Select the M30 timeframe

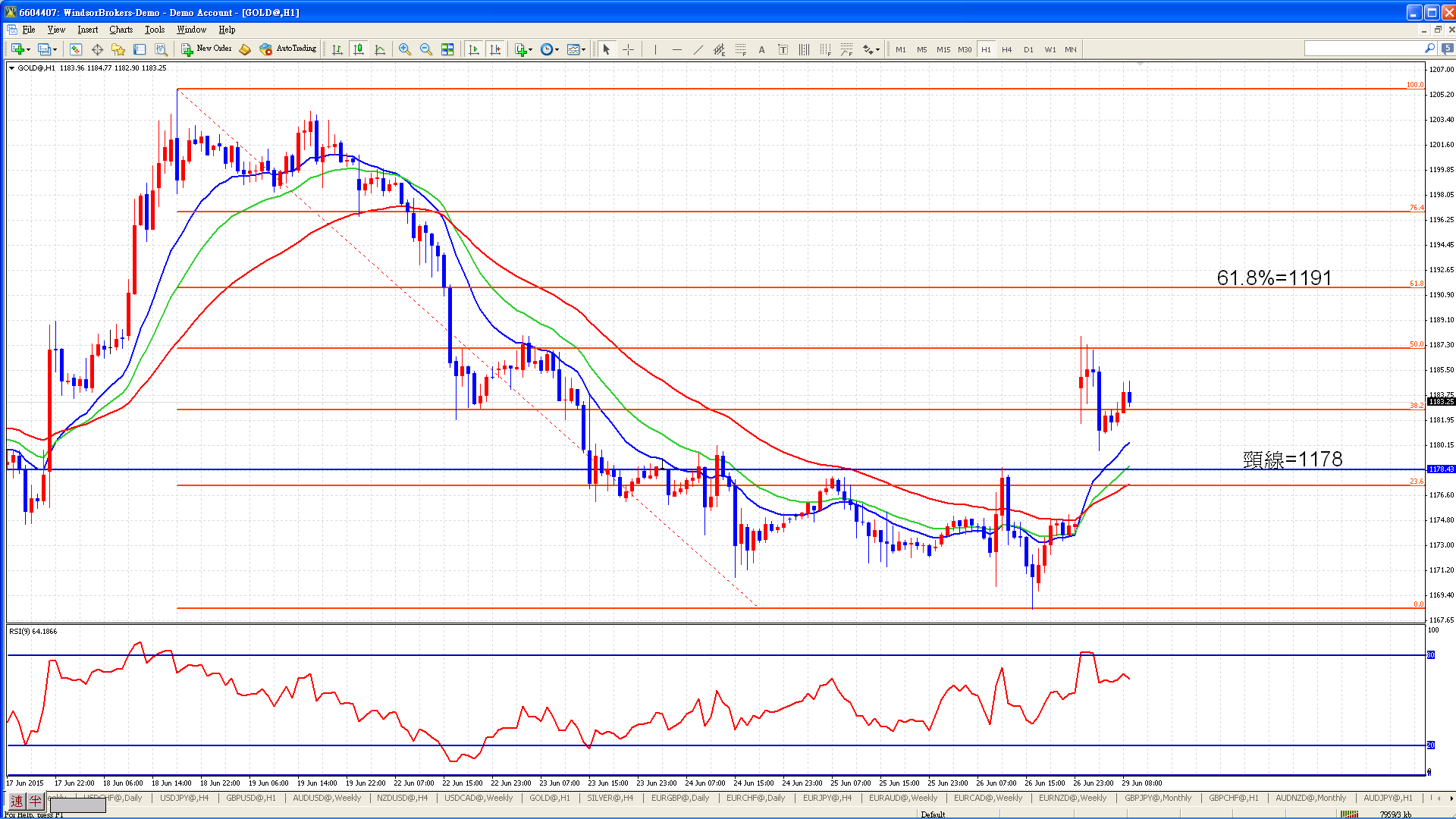click(x=965, y=49)
